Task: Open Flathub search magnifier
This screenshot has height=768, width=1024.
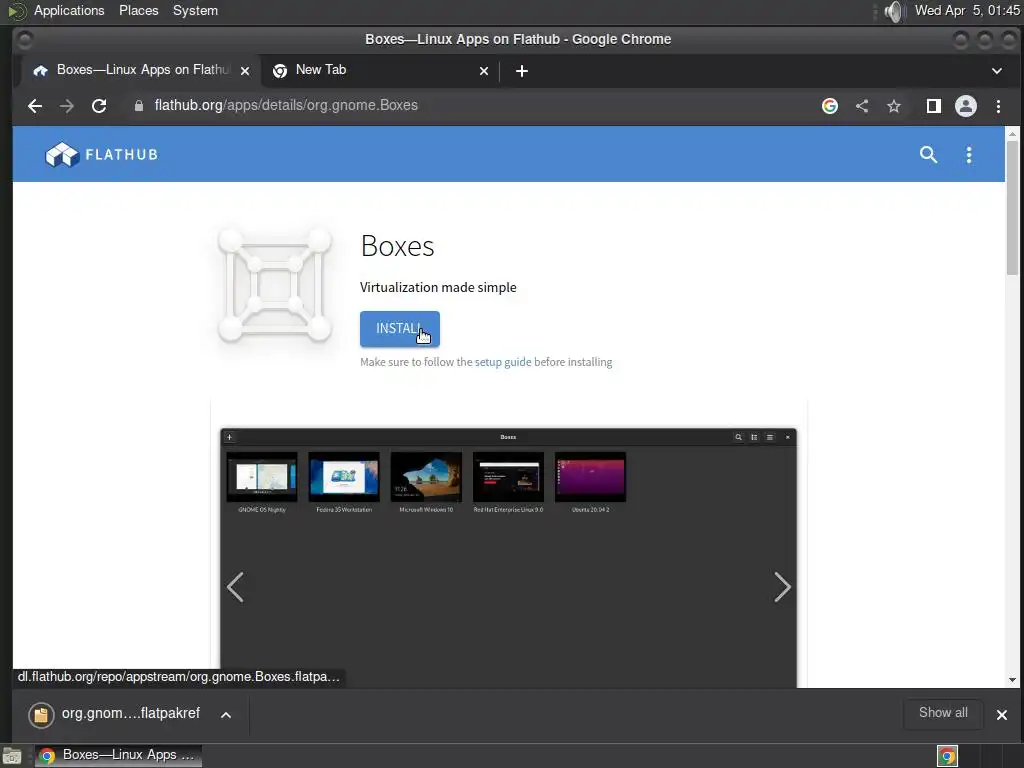Action: (x=928, y=155)
